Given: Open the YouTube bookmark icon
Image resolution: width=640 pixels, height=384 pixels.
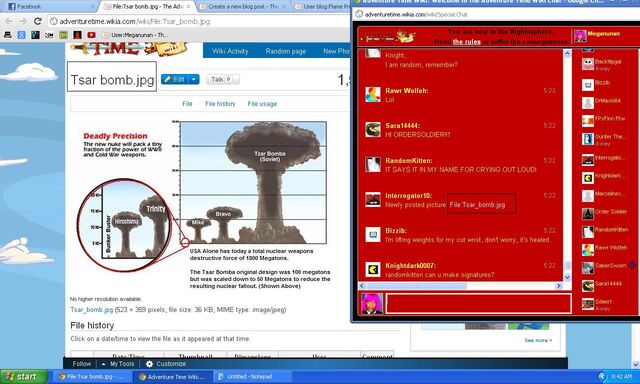Looking at the screenshot, I should [91, 35].
